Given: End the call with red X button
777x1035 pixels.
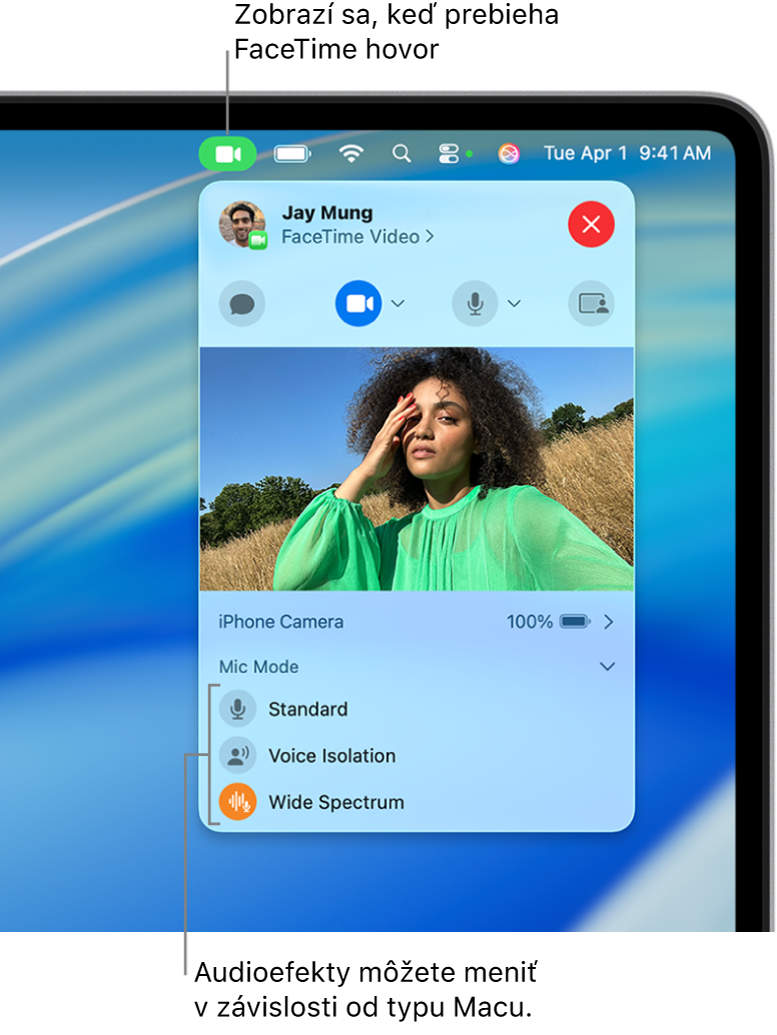Looking at the screenshot, I should pos(591,224).
